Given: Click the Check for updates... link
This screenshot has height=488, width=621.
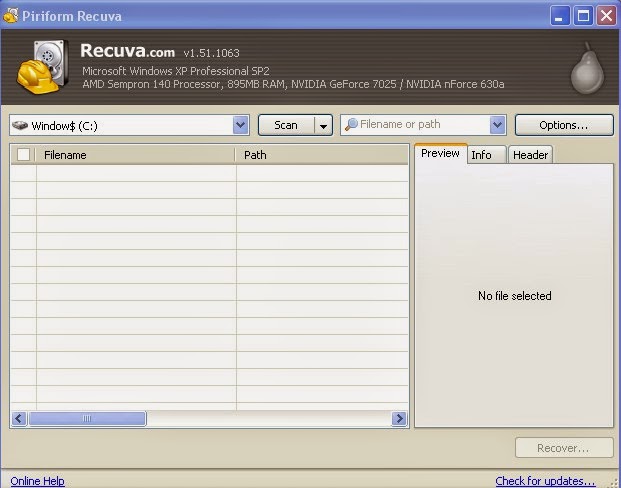Looking at the screenshot, I should click(545, 481).
